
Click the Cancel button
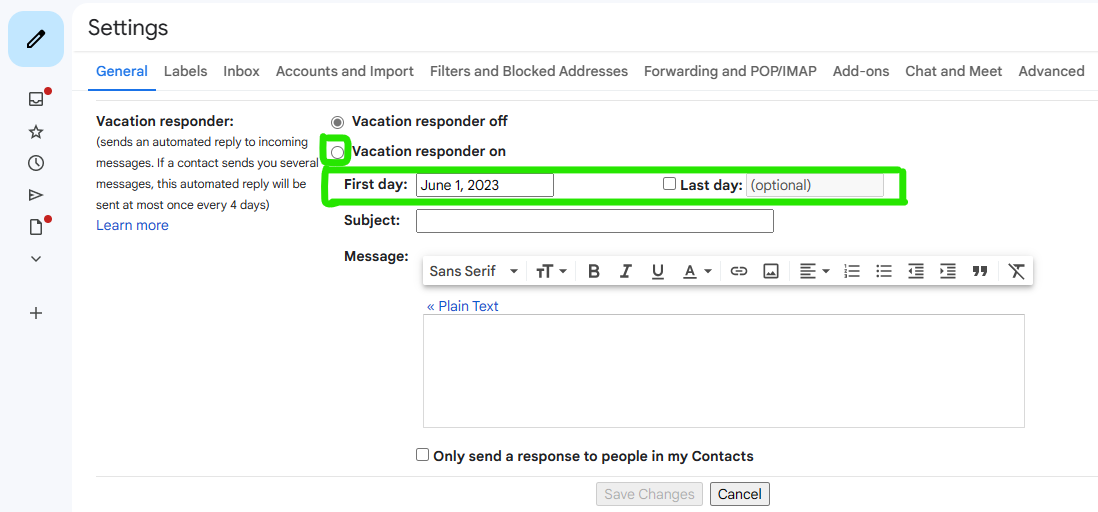739,494
